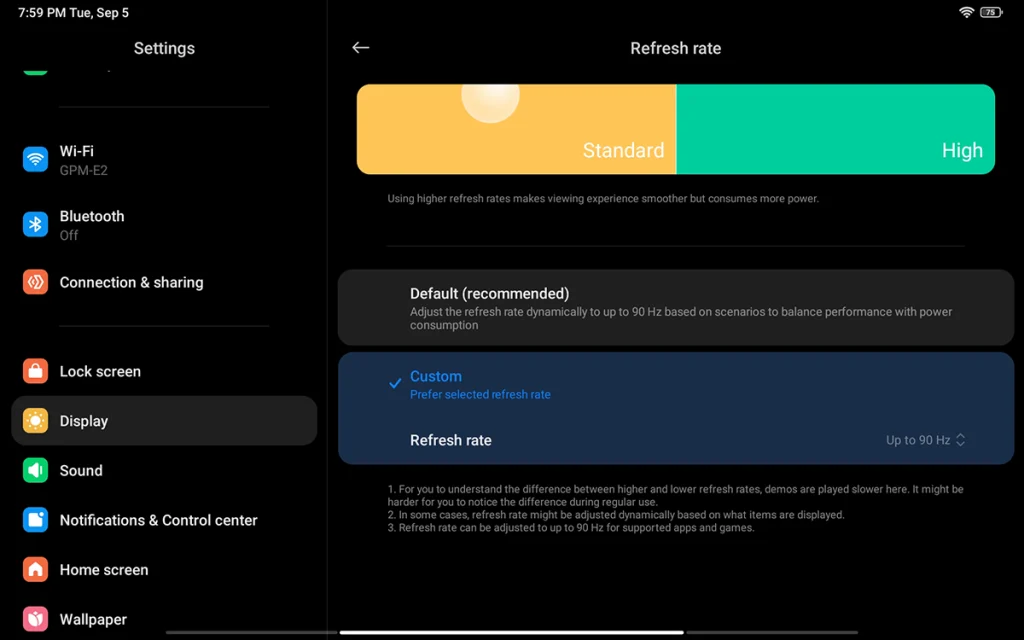1024x640 pixels.
Task: Tap the green High refresh demo panel
Action: coord(835,129)
